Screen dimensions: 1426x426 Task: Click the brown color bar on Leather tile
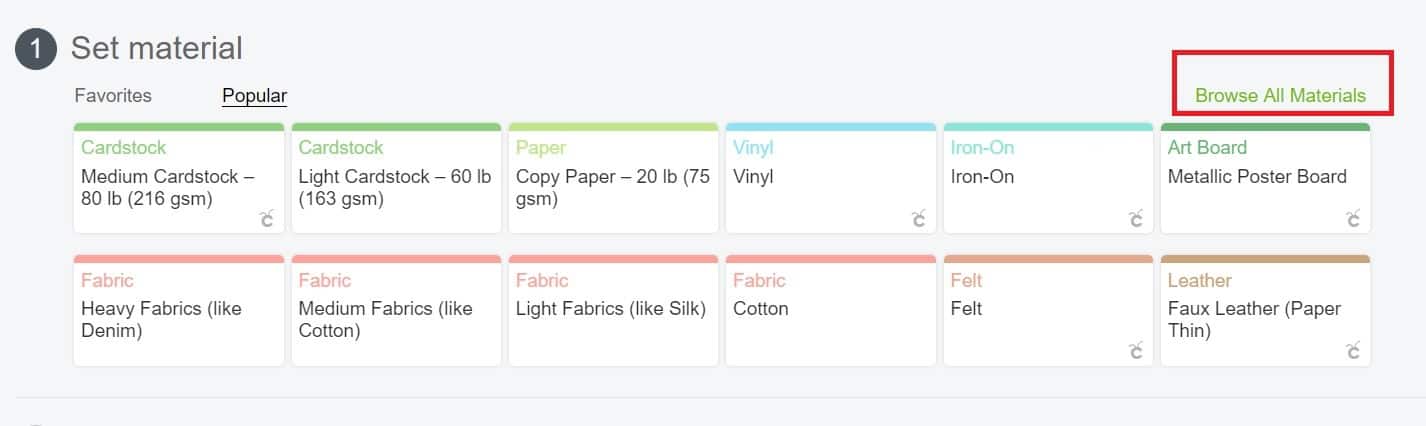tap(1265, 259)
